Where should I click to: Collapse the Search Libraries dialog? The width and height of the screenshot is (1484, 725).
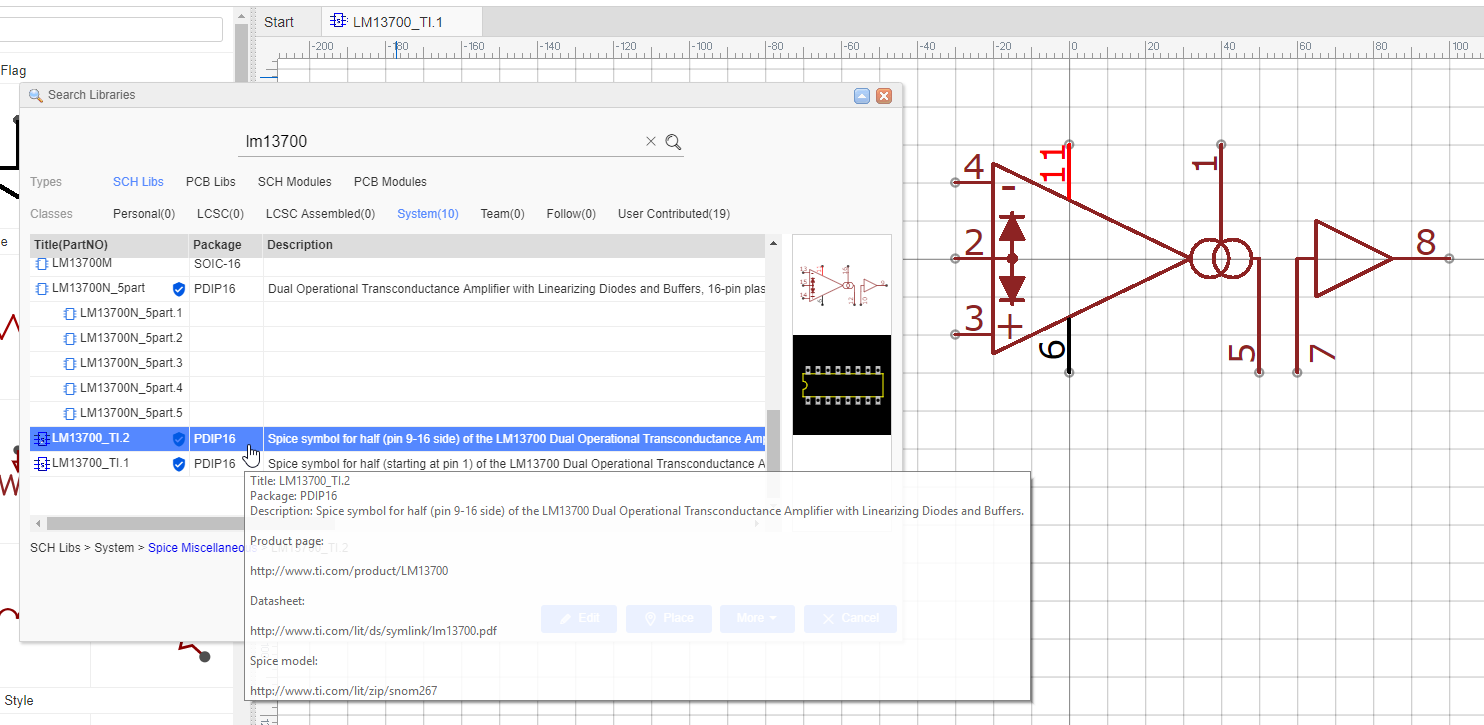(x=862, y=96)
